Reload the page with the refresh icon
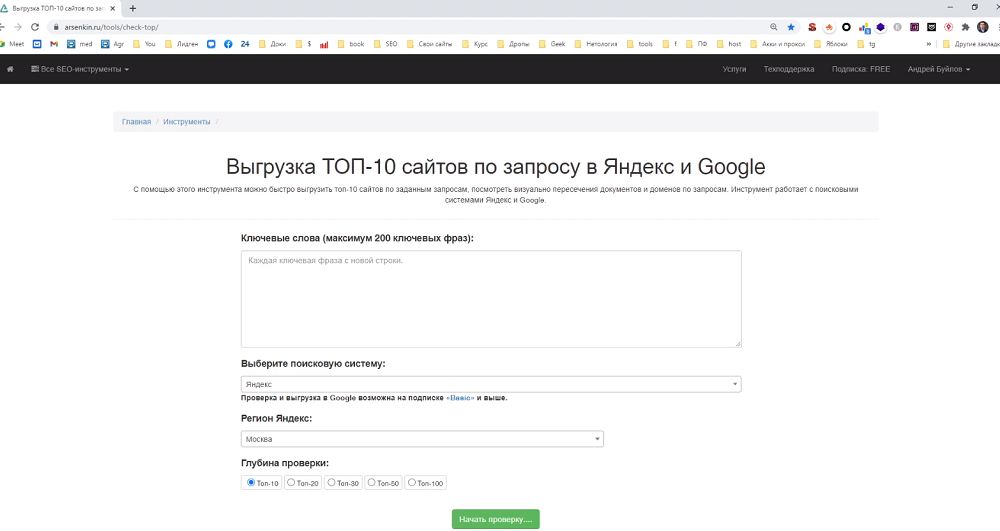 pyautogui.click(x=35, y=27)
